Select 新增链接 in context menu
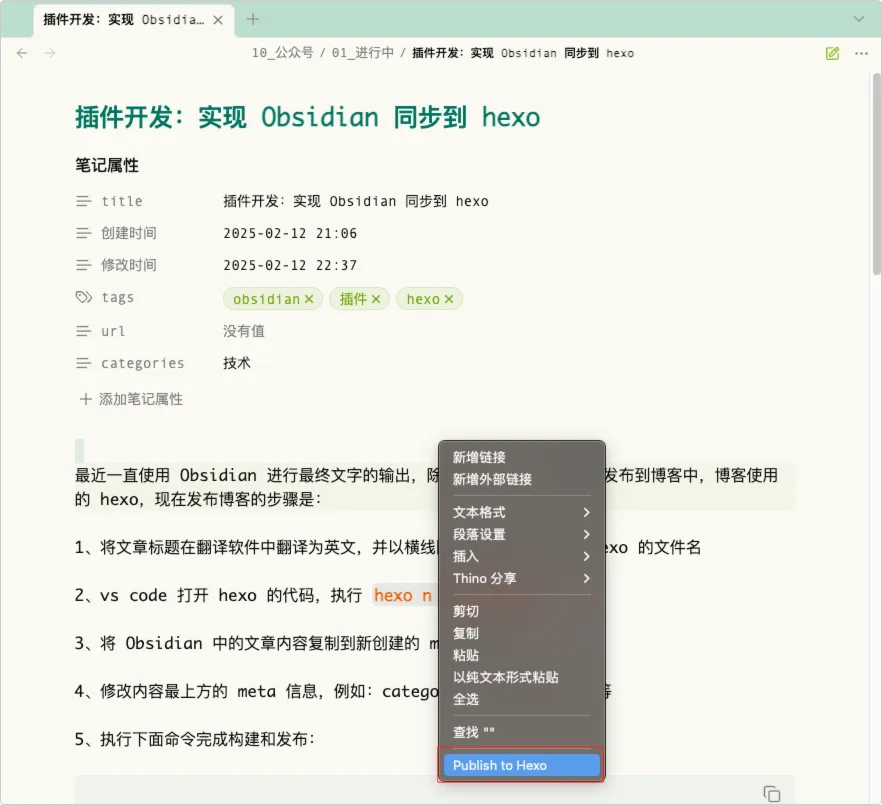 click(521, 457)
